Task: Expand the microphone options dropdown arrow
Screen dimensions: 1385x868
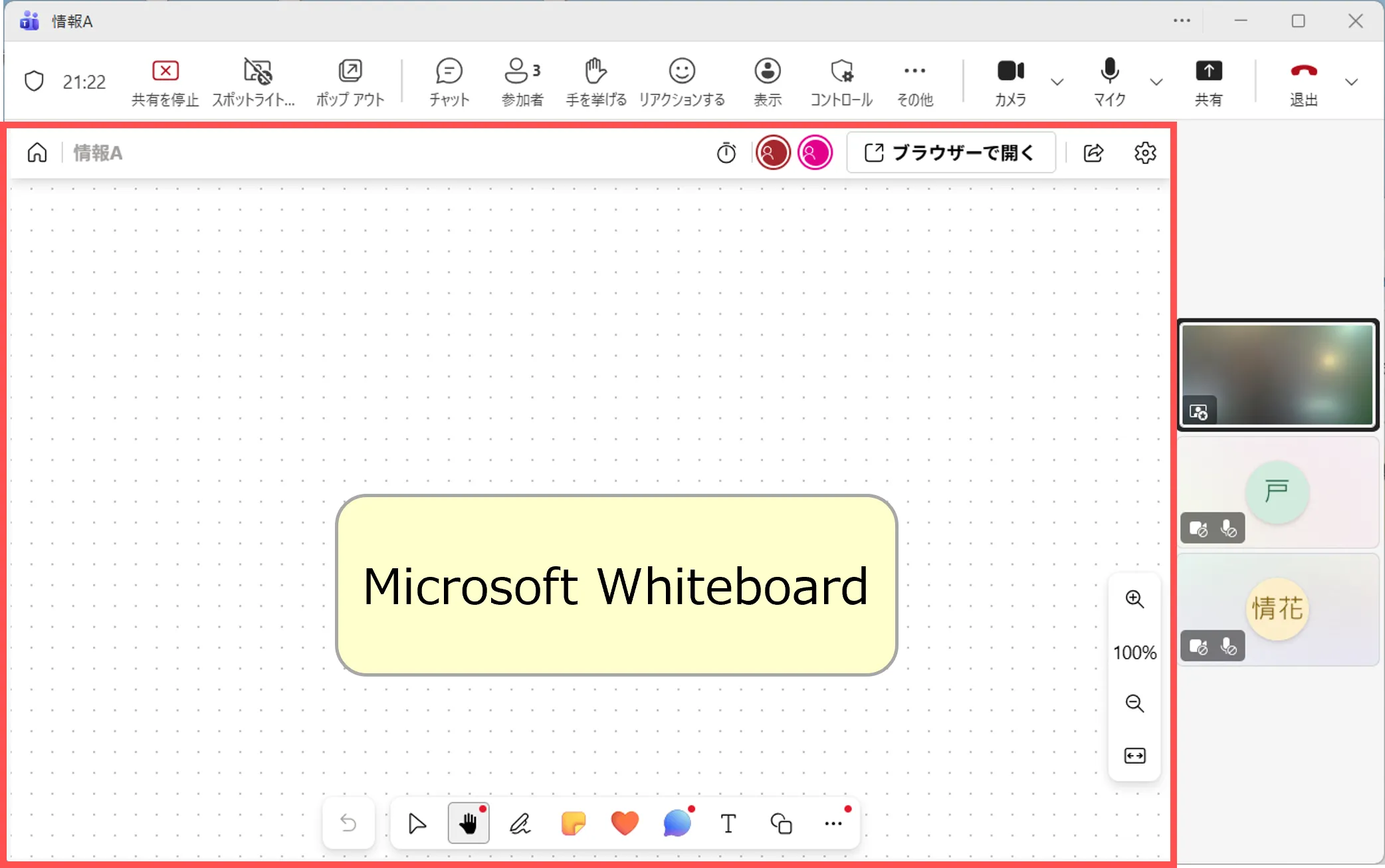Action: 1156,82
